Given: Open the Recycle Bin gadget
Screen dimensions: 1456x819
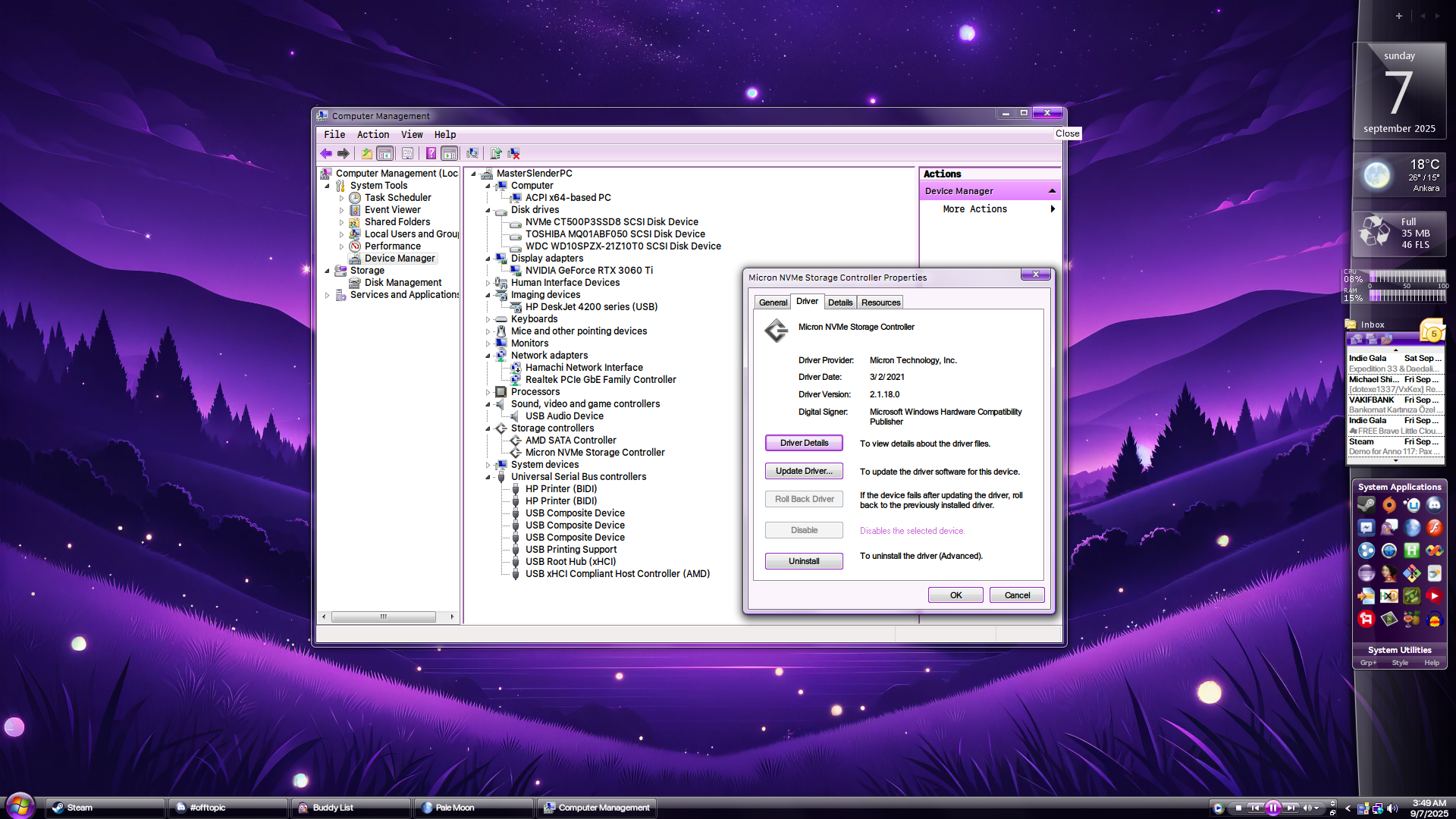Looking at the screenshot, I should point(1399,233).
